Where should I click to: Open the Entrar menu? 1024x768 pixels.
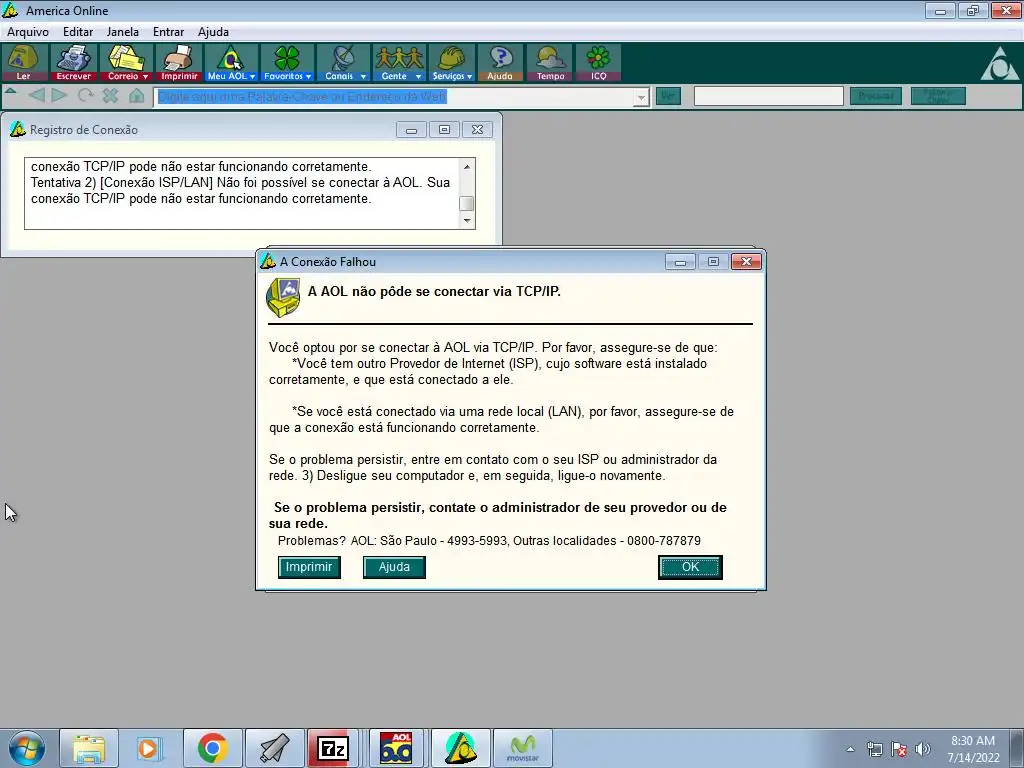click(168, 32)
